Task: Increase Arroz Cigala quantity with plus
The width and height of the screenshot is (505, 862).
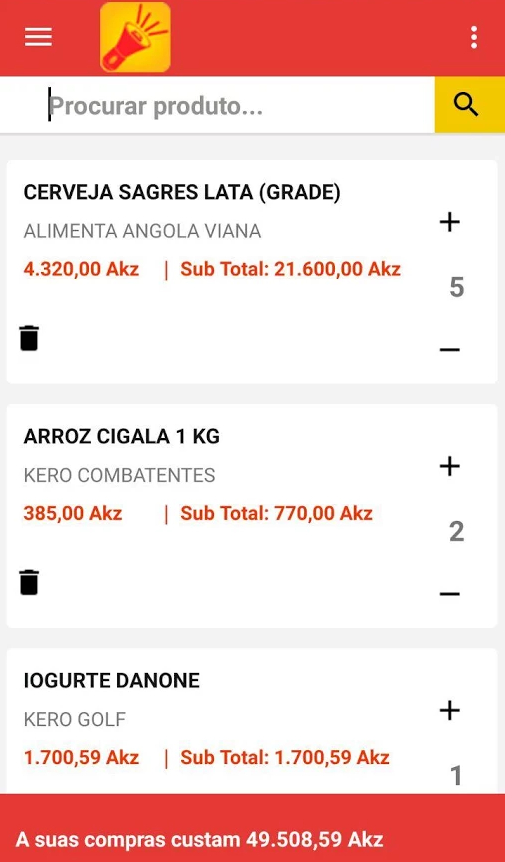Action: coord(449,467)
